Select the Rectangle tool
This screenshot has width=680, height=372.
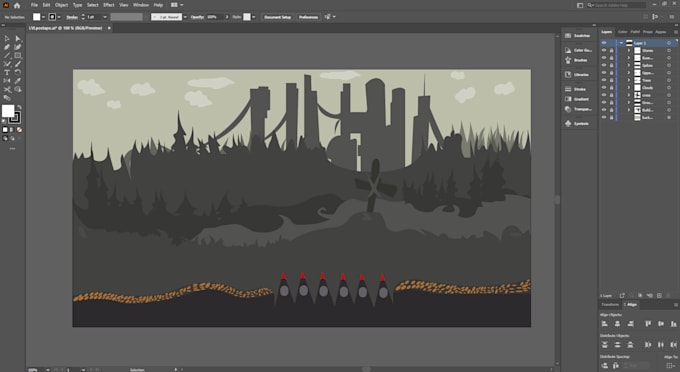[x=17, y=55]
